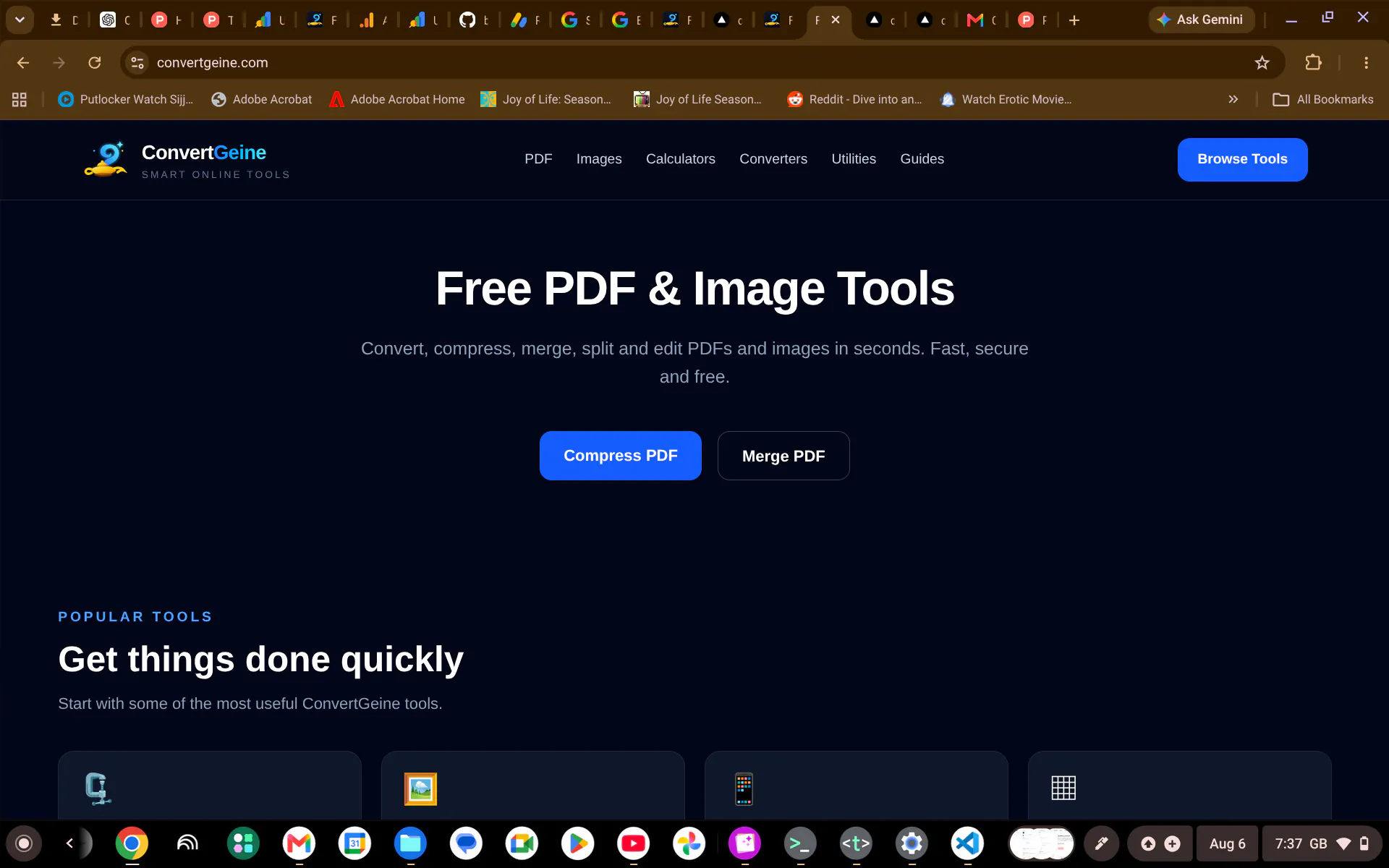Switch to the Google Ads tab
This screenshot has height=868, width=1389.
[x=526, y=20]
